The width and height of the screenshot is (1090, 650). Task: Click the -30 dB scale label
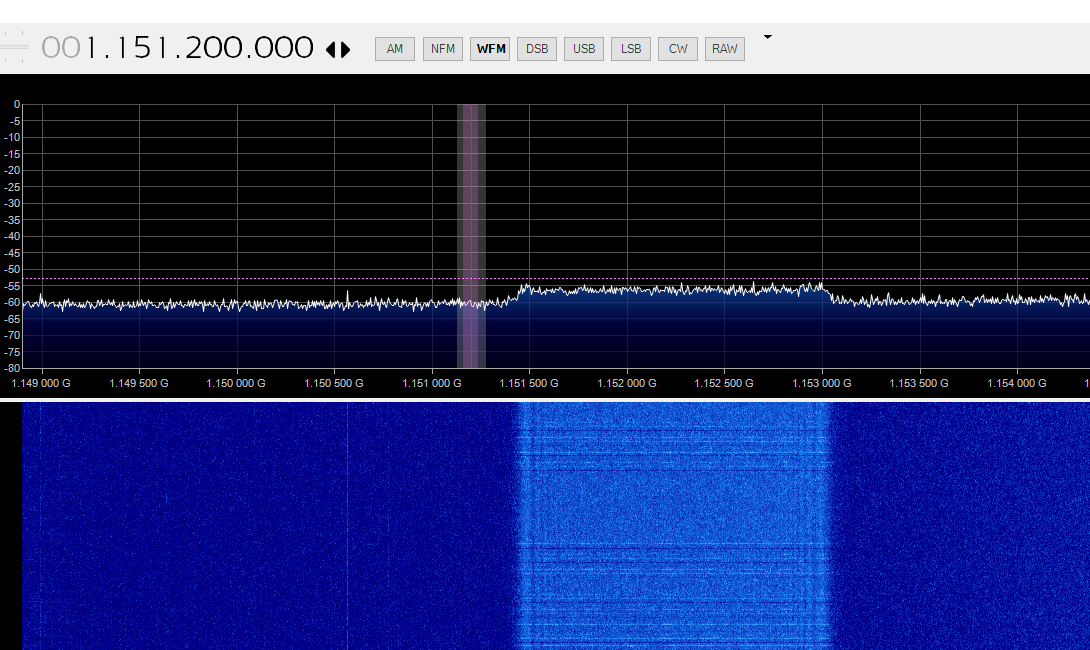coord(12,204)
